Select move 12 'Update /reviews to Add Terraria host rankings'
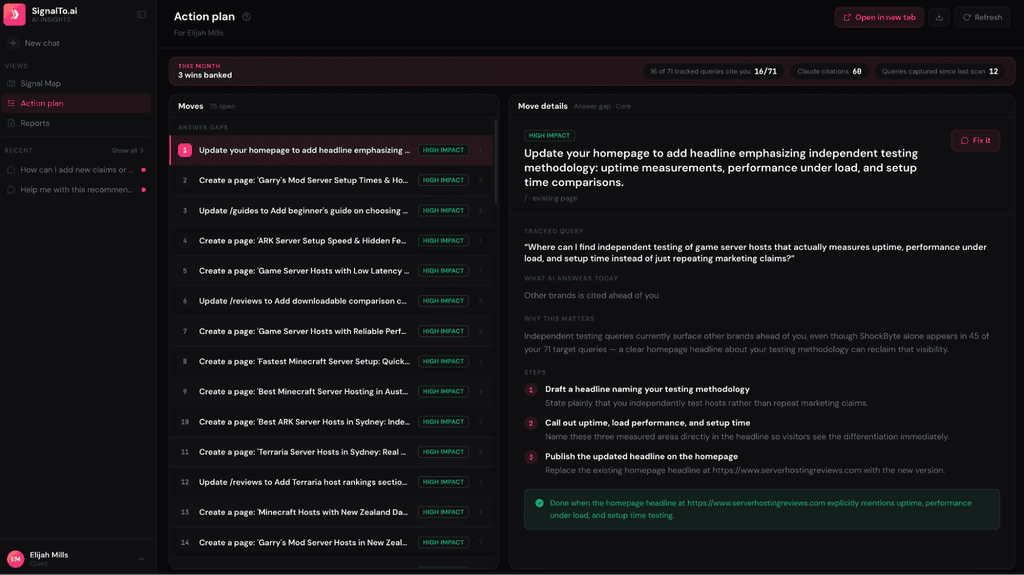Image resolution: width=1024 pixels, height=575 pixels. click(332, 482)
